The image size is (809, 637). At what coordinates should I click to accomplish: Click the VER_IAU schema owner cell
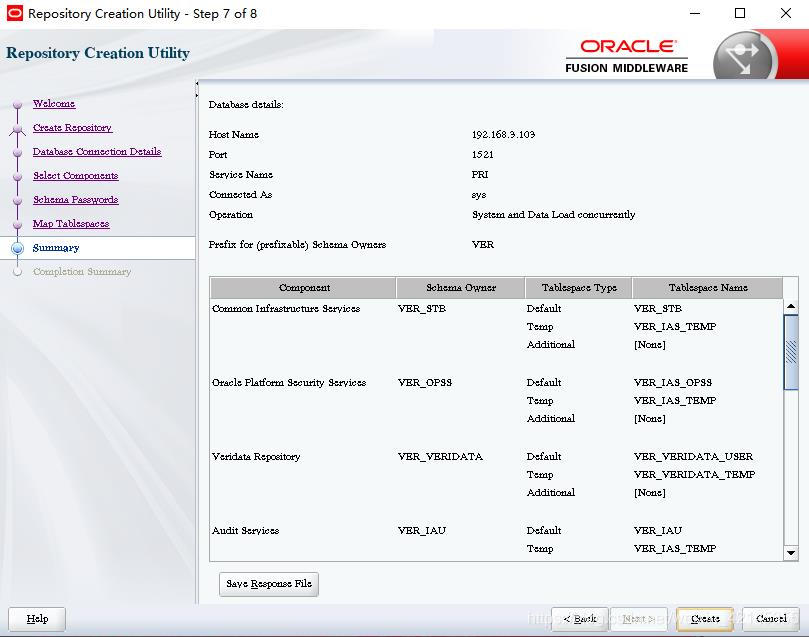pyautogui.click(x=422, y=531)
